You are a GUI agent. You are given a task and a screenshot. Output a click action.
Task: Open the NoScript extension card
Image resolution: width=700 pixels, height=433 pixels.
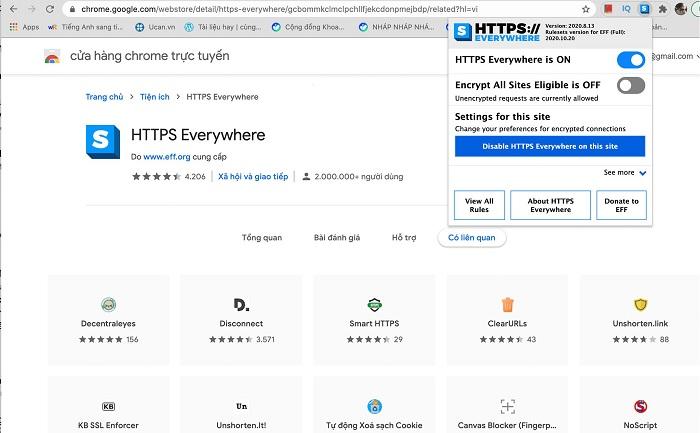pyautogui.click(x=640, y=404)
